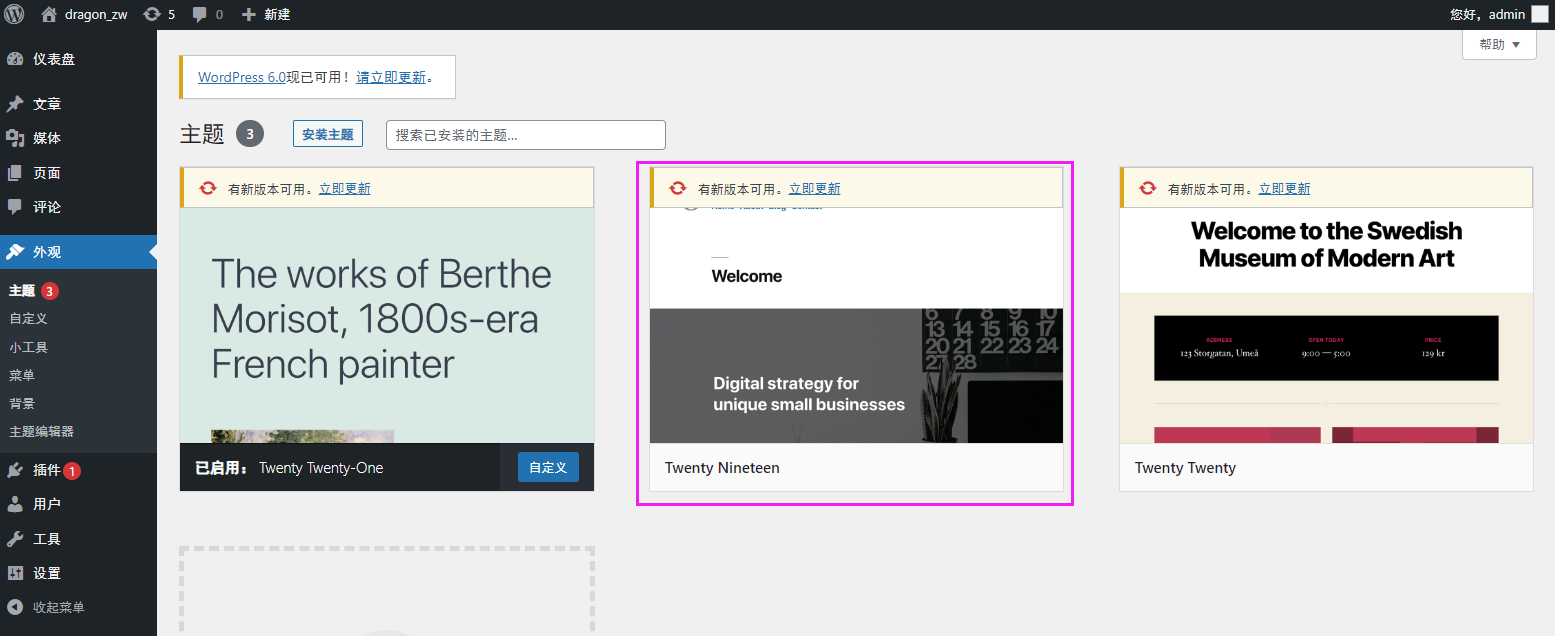Select 主题编辑器 submenu item

[41, 432]
